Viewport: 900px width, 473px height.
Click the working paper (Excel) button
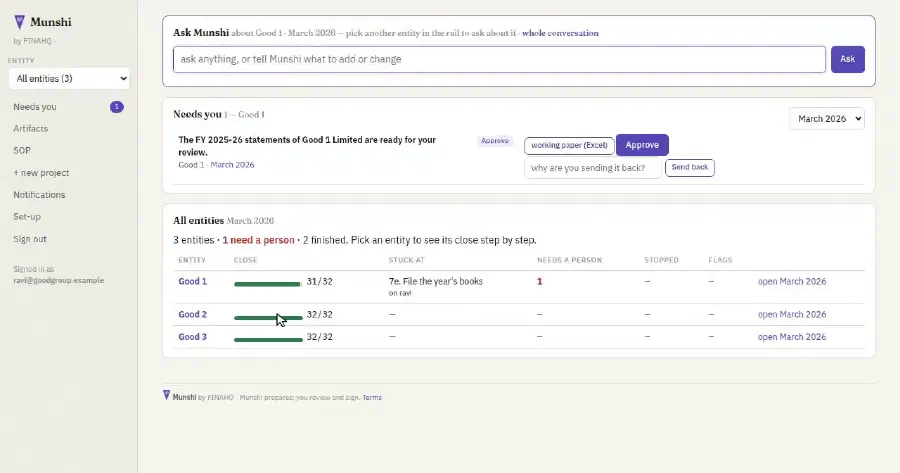tap(569, 145)
